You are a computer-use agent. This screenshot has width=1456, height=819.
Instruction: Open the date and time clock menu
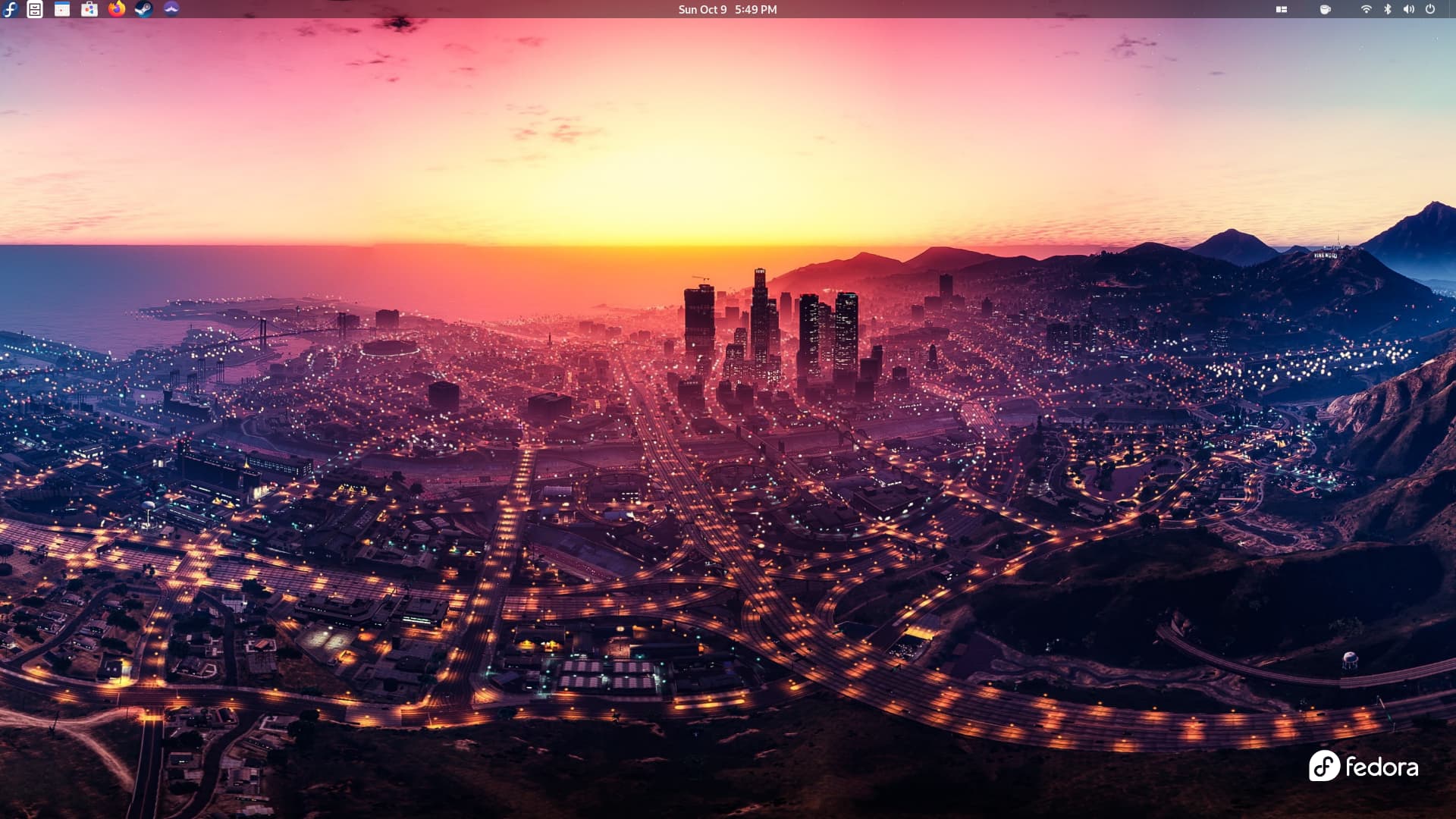coord(727,9)
